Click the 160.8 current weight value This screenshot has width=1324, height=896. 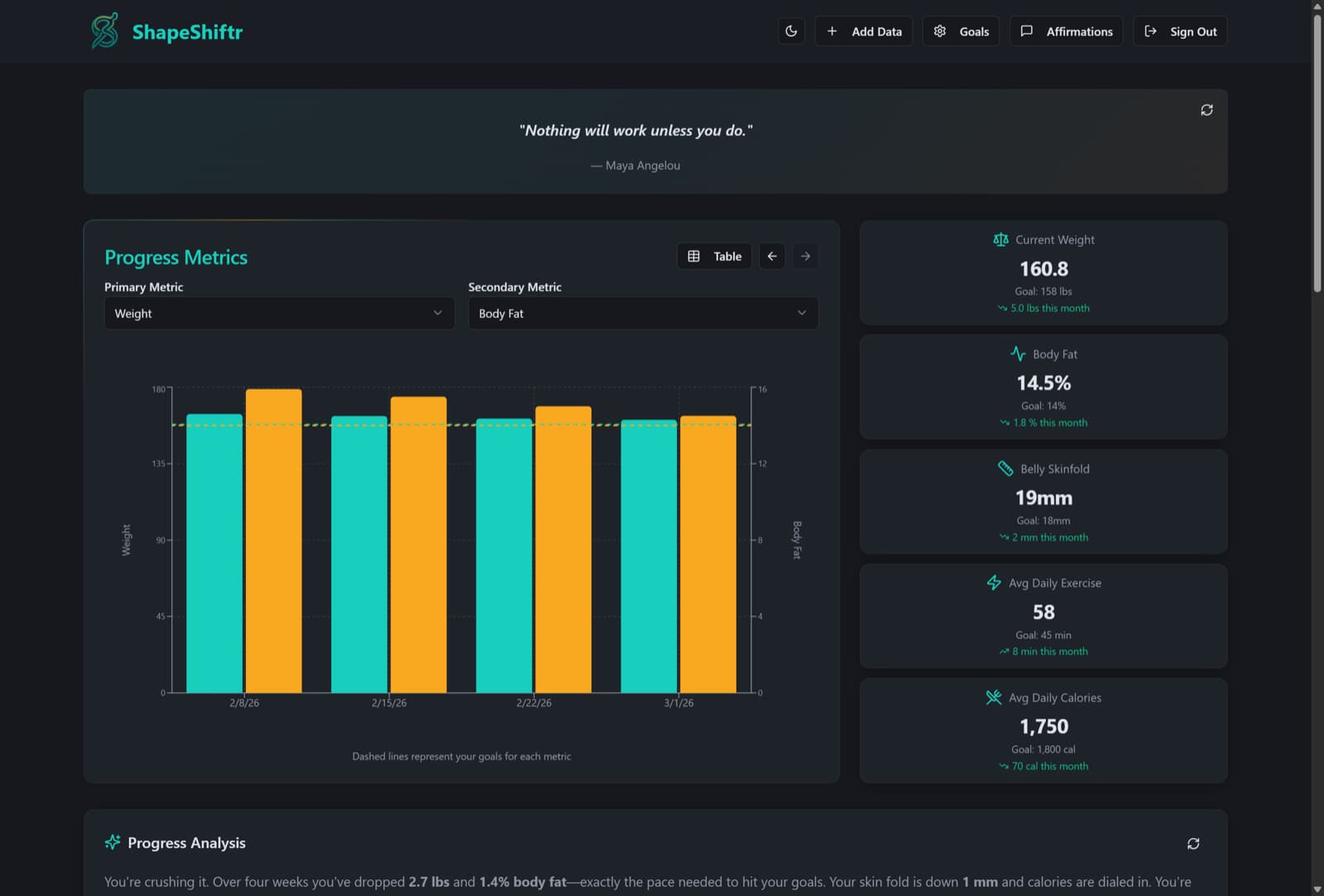tap(1043, 269)
